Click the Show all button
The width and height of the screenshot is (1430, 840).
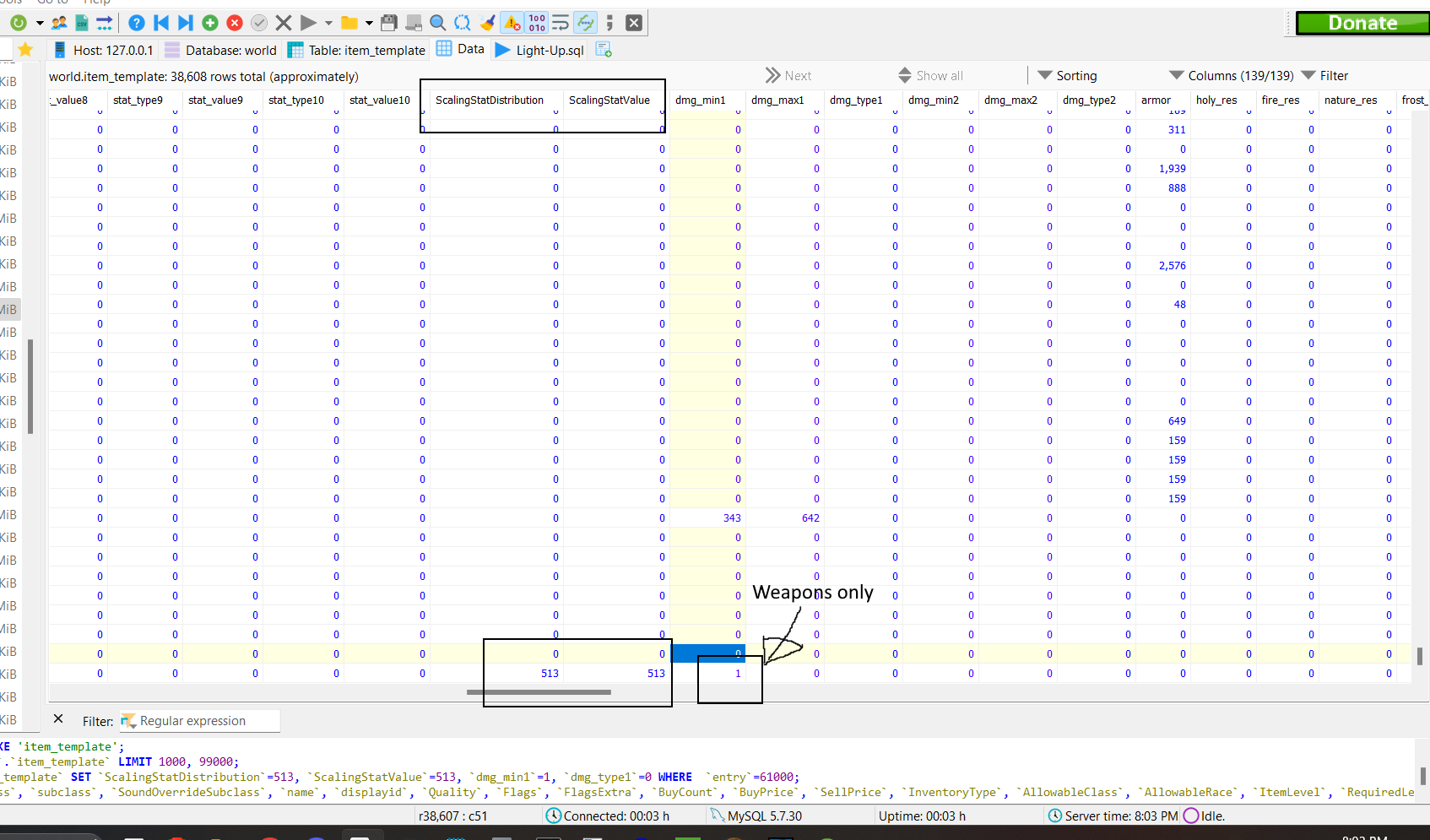point(930,76)
